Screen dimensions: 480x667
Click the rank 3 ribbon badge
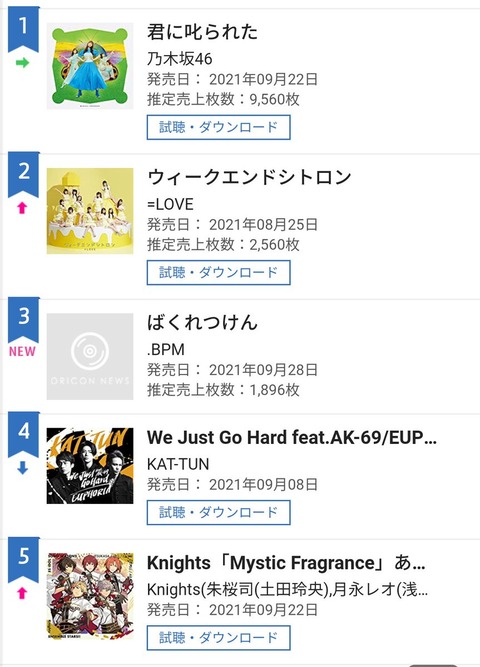24,320
